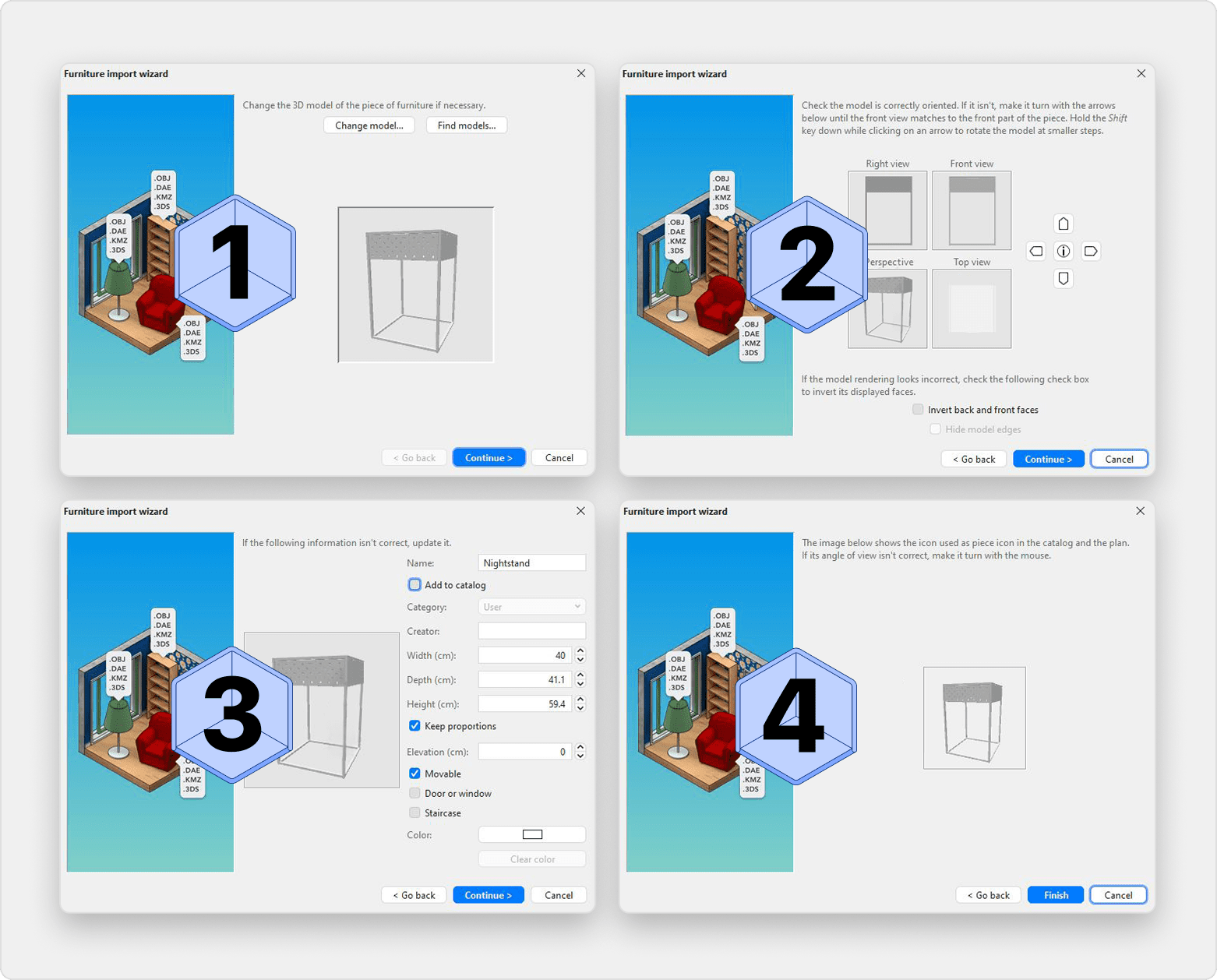Check Invert back and front faces
Viewport: 1217px width, 980px height.
tap(918, 410)
